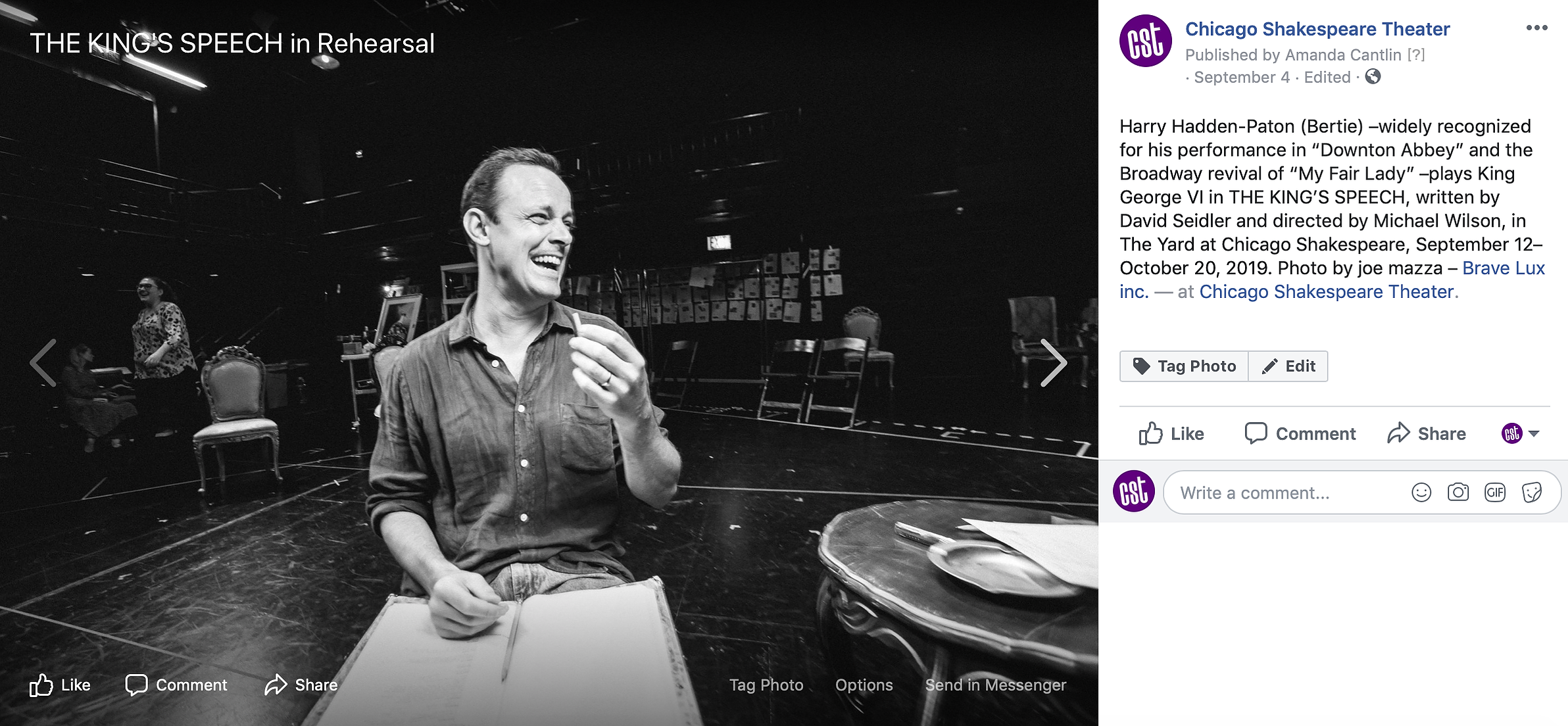Like the photo from overlay bar

pos(60,685)
